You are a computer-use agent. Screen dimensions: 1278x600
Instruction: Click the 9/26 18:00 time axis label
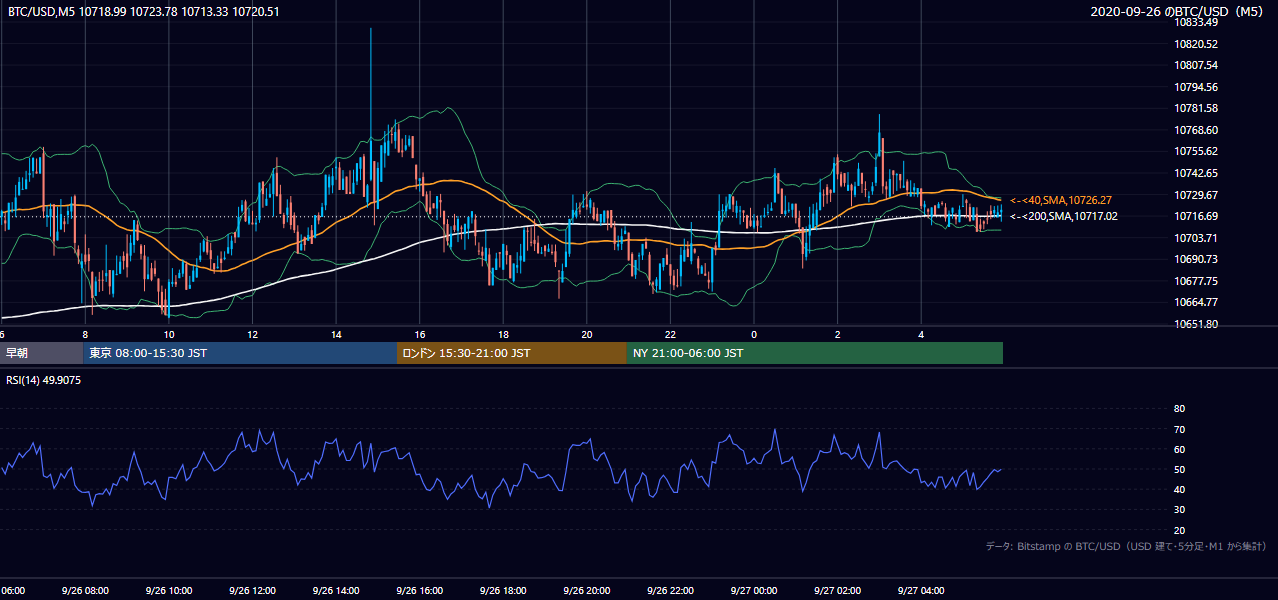click(503, 591)
